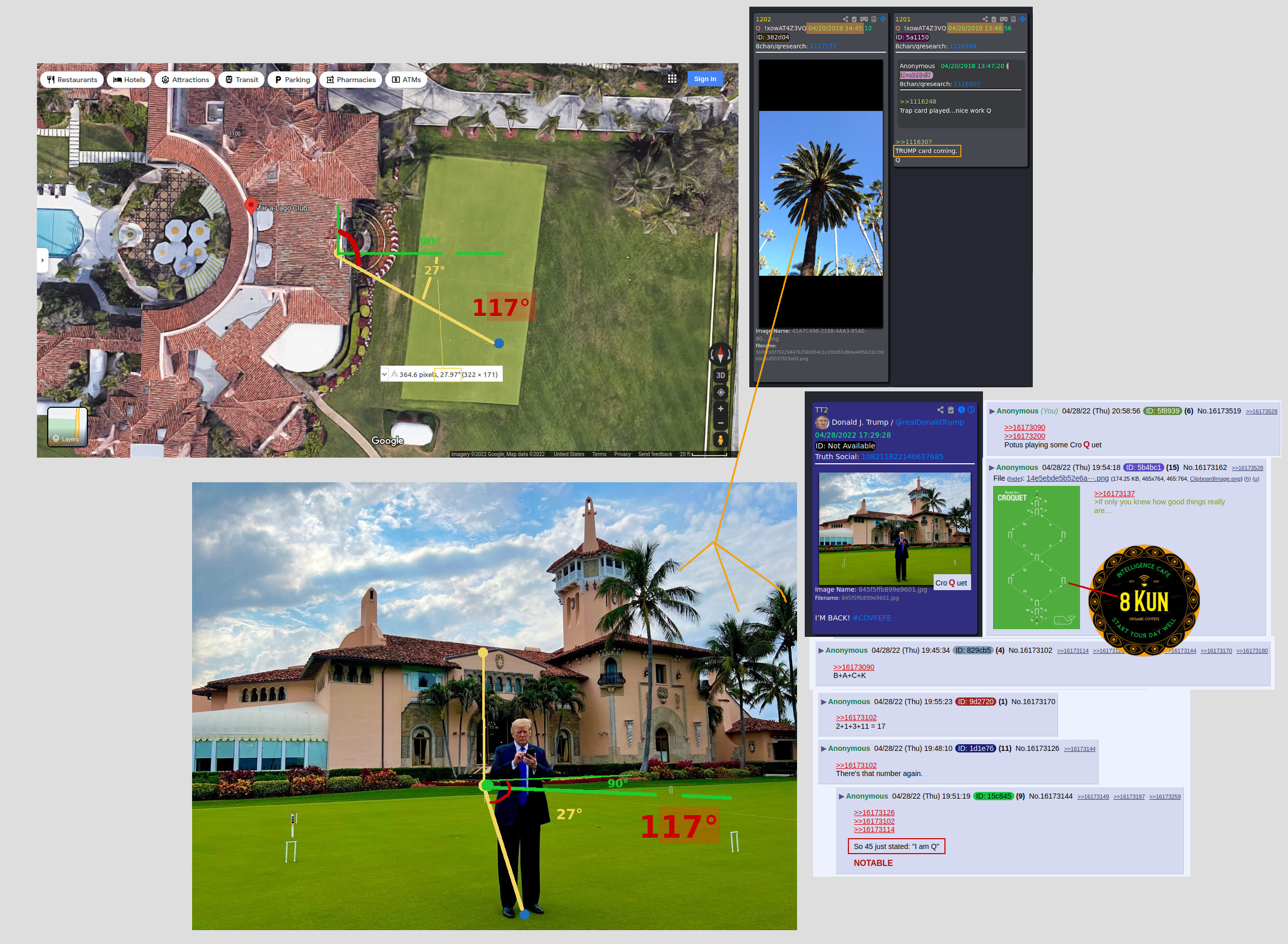
Task: Click the purple ID: 5b4bc1 badge
Action: click(1143, 467)
